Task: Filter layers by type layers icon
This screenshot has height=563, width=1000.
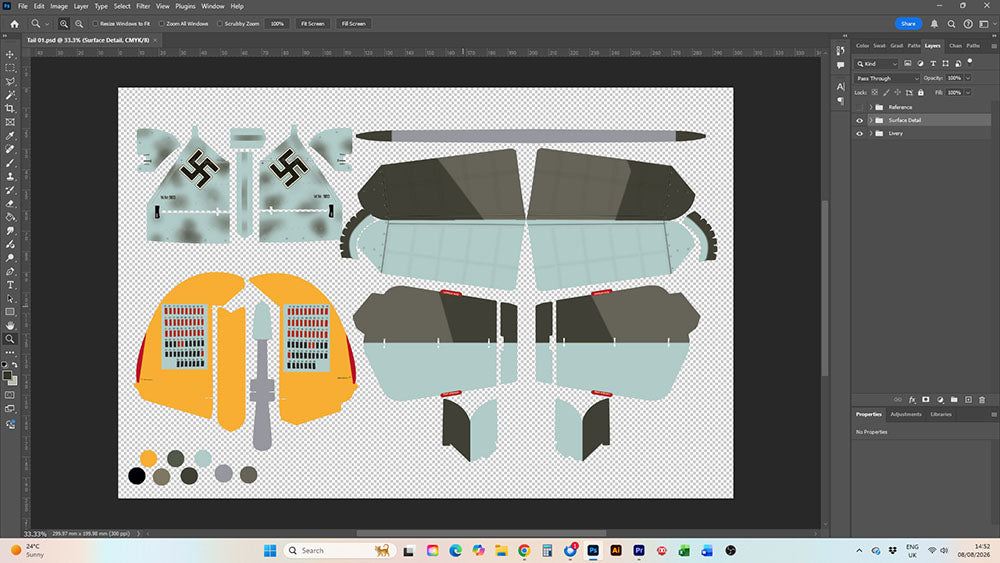Action: coord(933,64)
